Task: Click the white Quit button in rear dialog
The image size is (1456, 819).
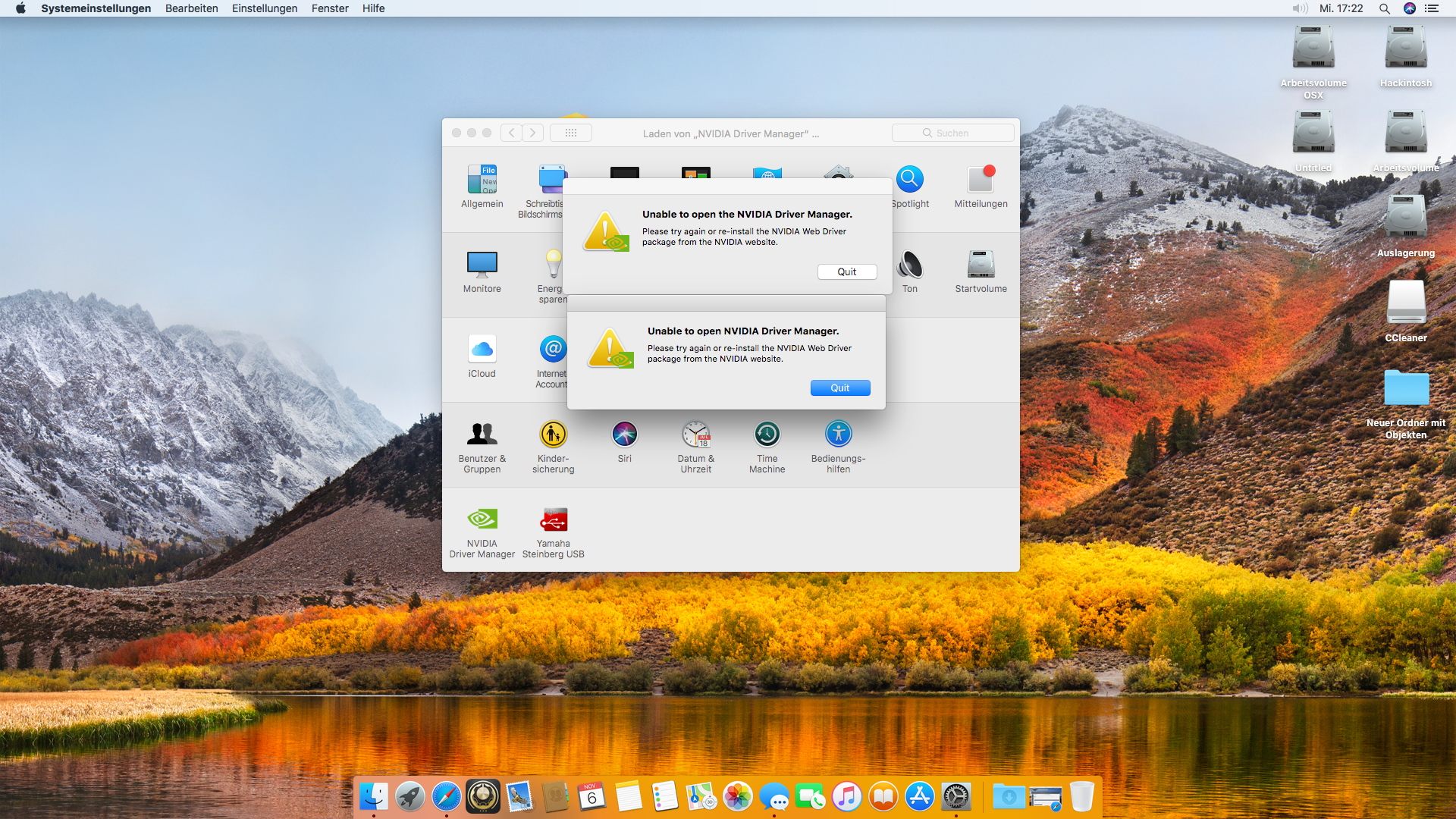Action: click(847, 271)
